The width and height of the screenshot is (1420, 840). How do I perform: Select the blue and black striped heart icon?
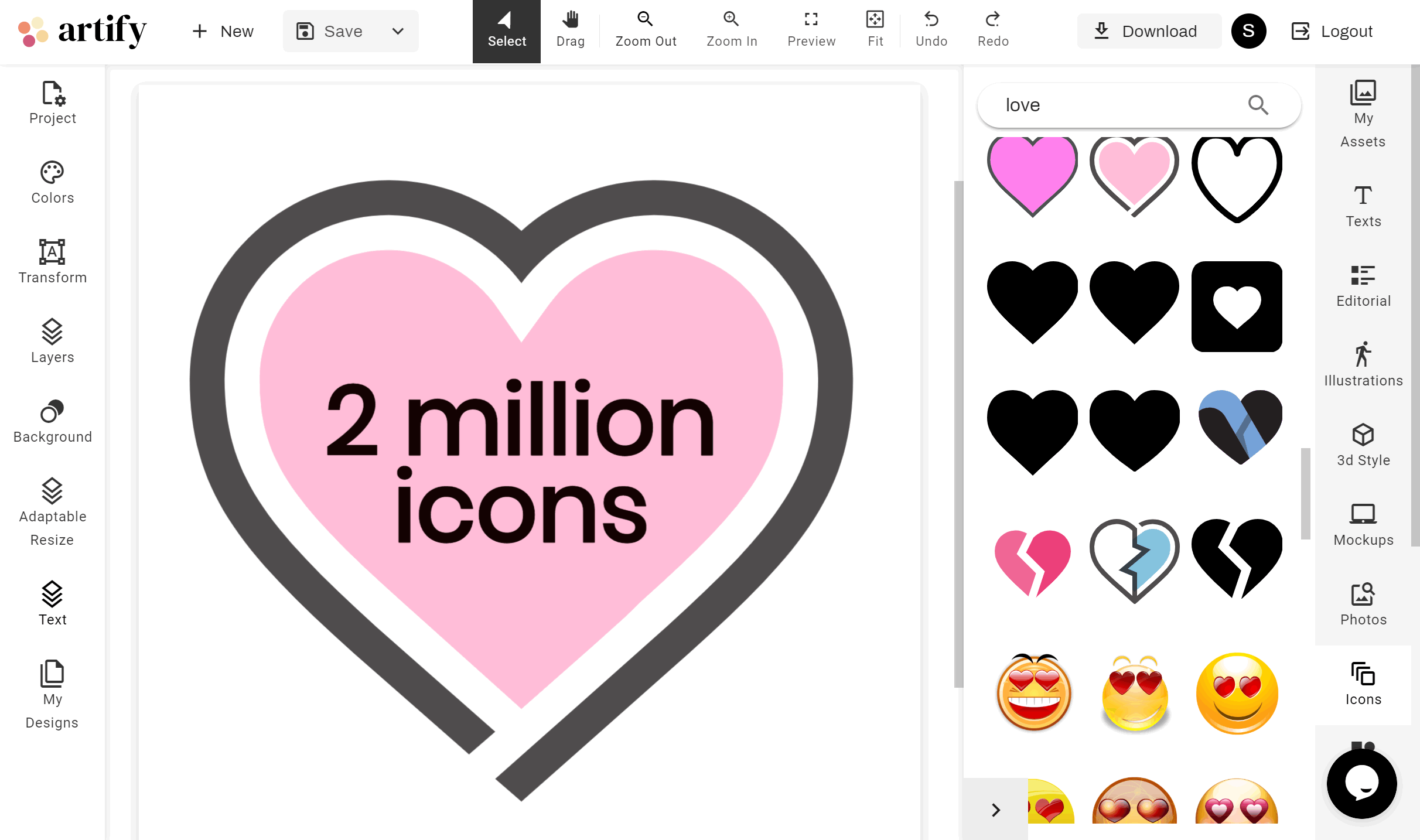[x=1240, y=427]
